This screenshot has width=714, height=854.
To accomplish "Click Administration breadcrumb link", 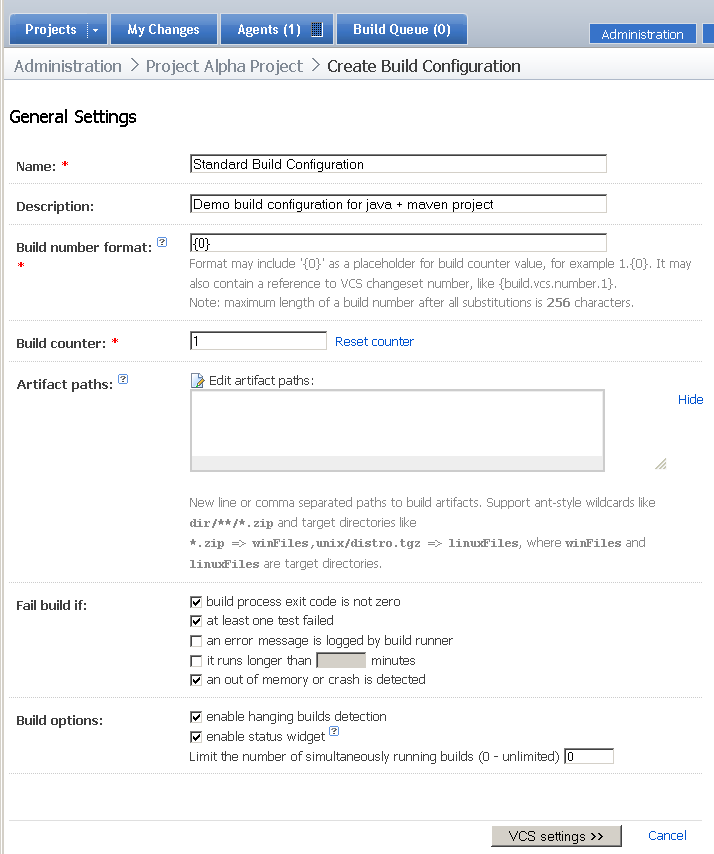I will click(x=68, y=66).
